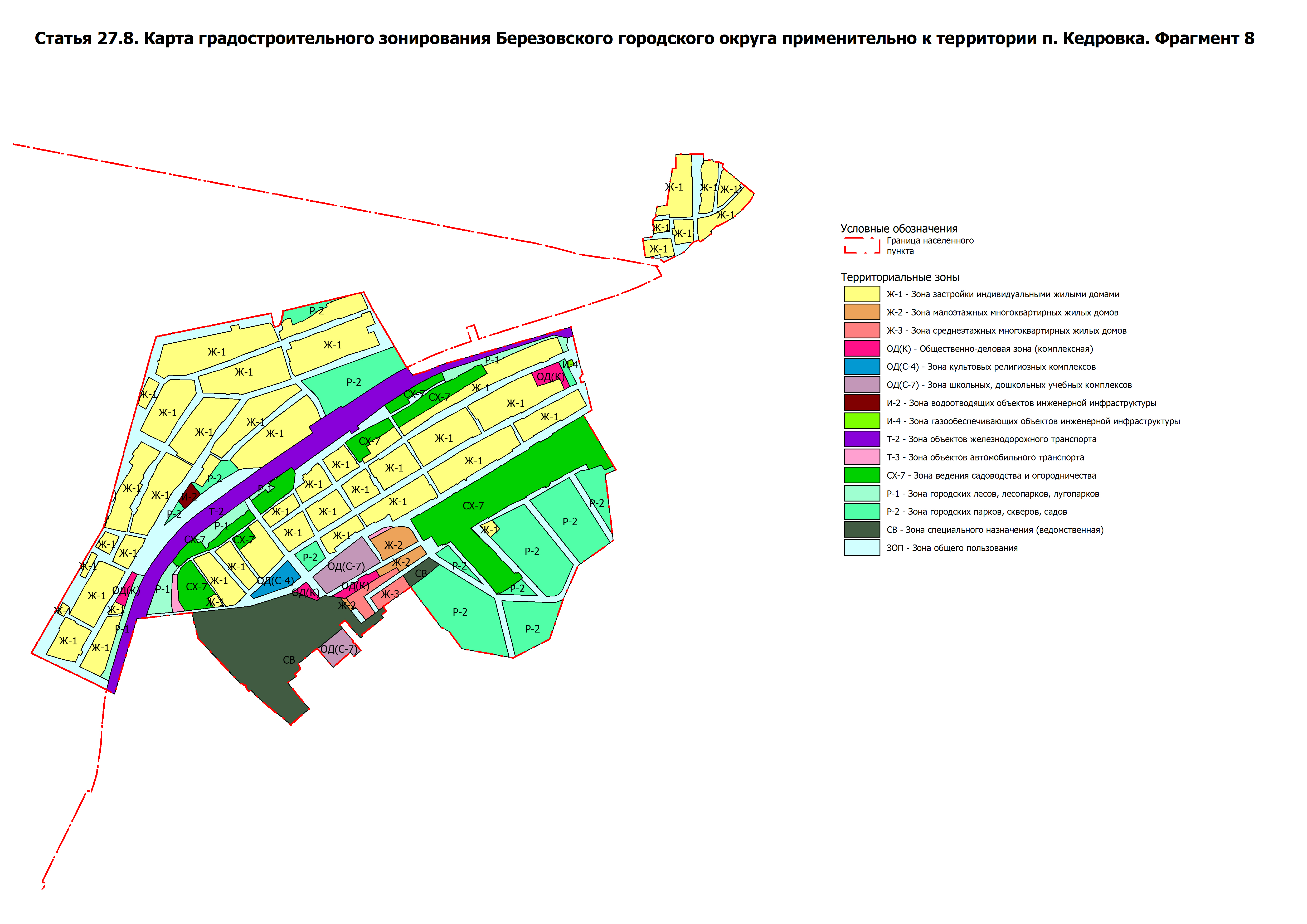
Task: Click the Ж-3 salmon zone on the map
Action: (x=391, y=594)
